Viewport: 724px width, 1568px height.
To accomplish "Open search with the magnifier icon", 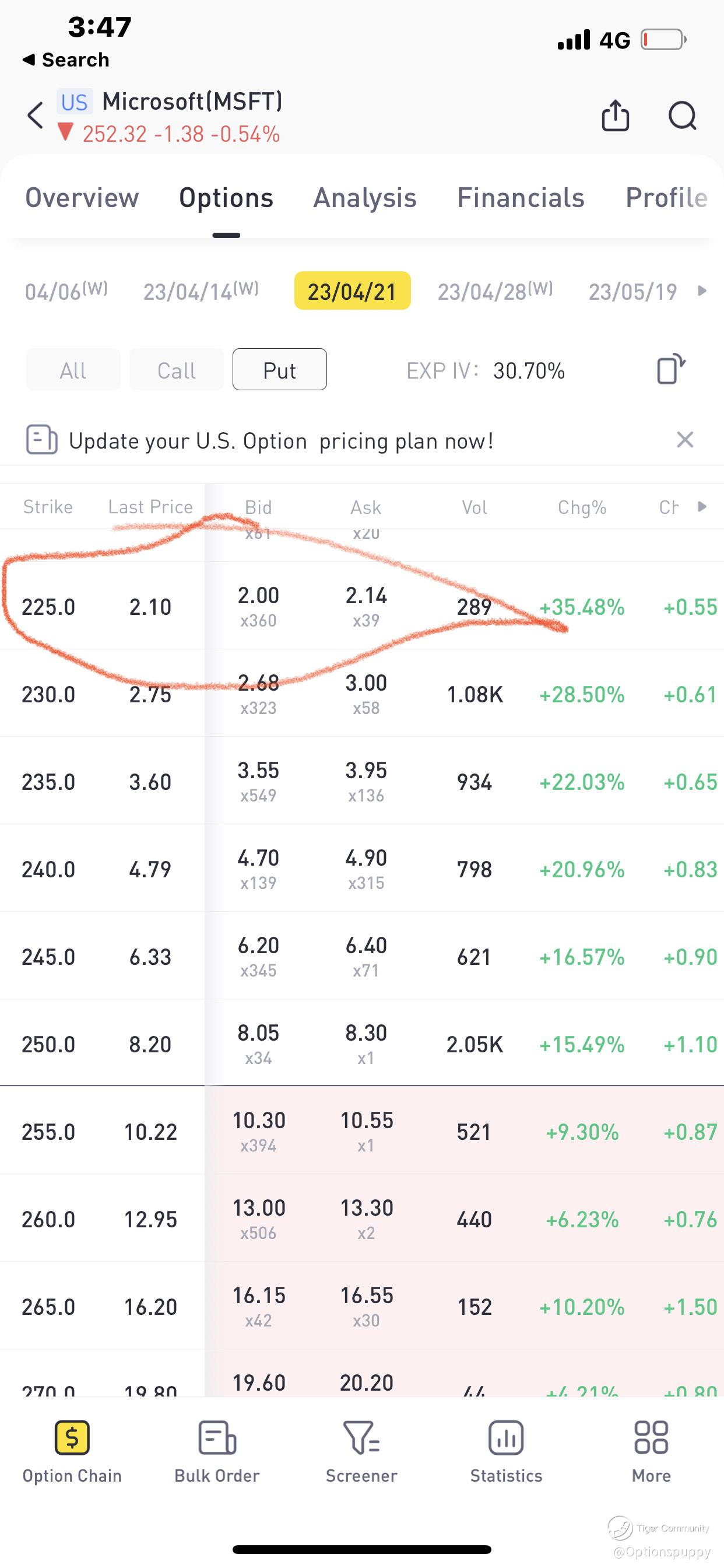I will 682,115.
